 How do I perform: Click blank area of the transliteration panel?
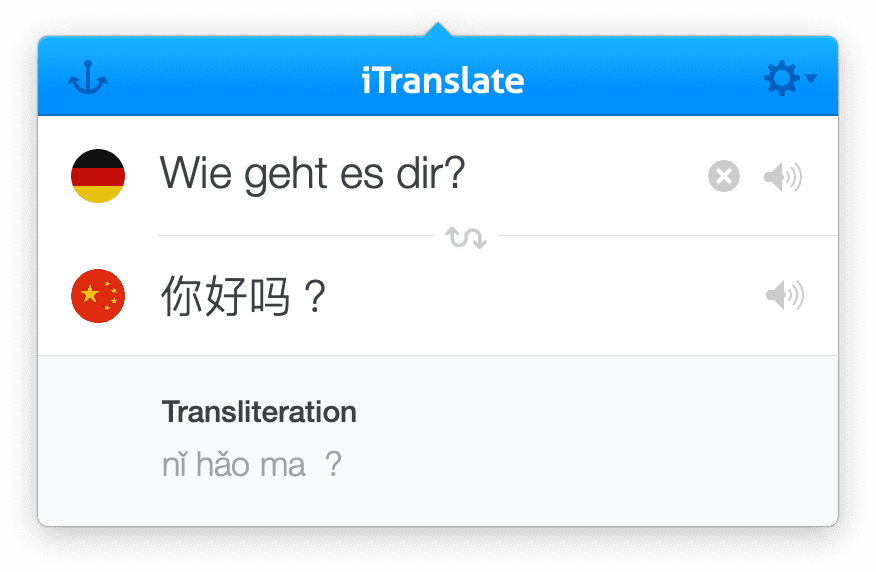(600, 450)
